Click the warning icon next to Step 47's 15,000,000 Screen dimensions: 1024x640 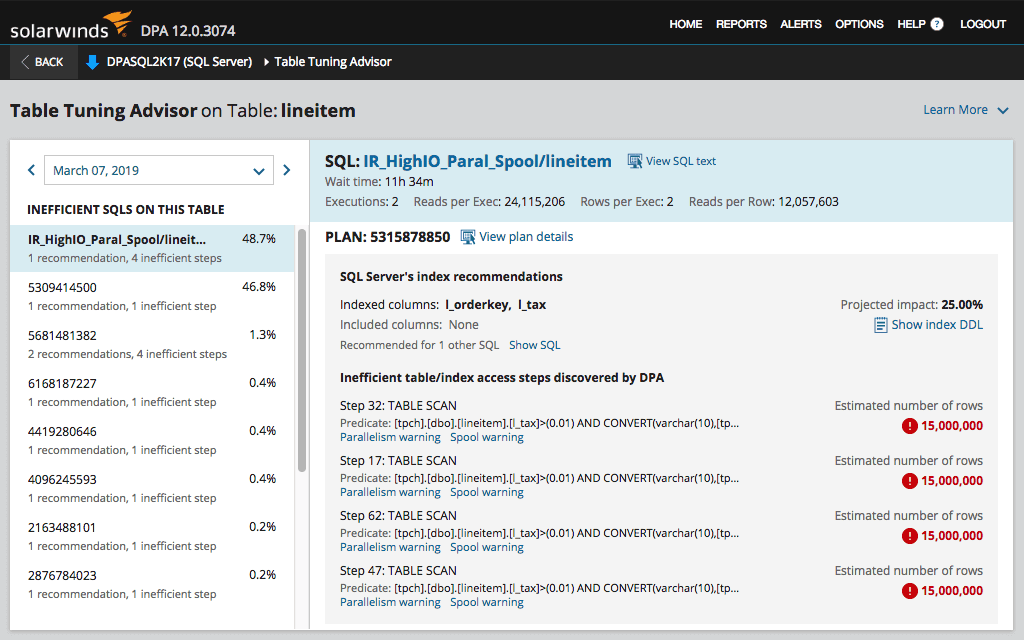[909, 591]
